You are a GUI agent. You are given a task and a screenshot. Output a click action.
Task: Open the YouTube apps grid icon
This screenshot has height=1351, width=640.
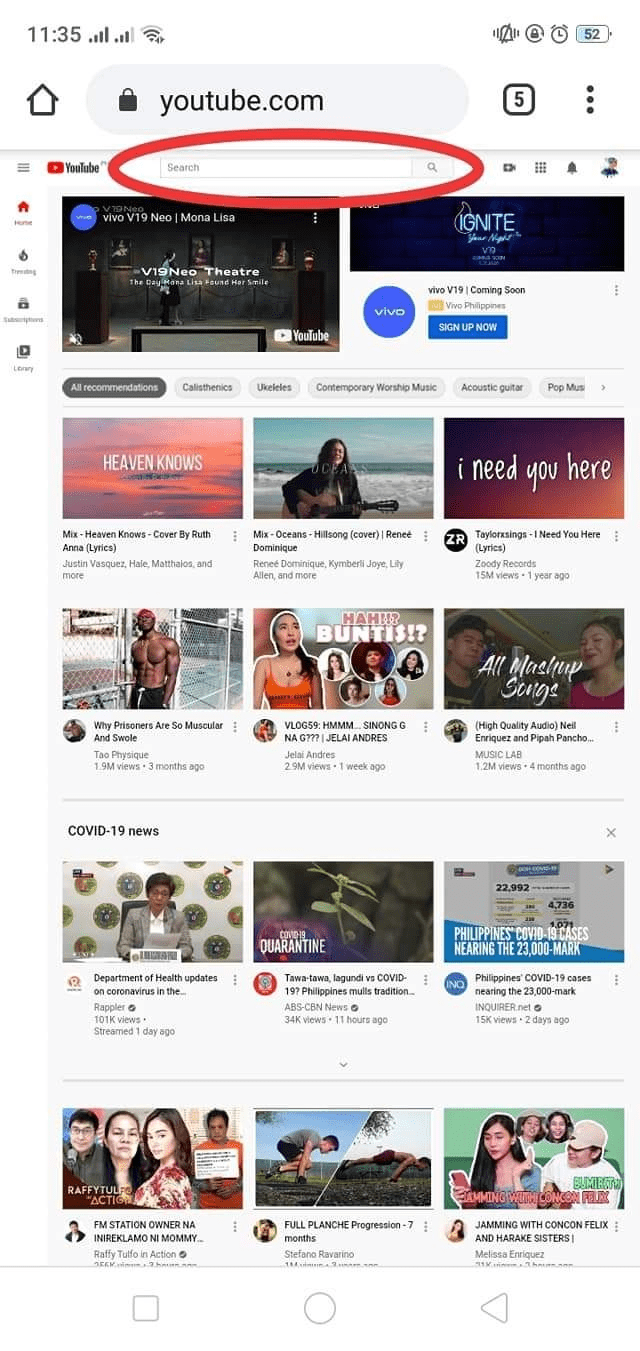pyautogui.click(x=540, y=168)
